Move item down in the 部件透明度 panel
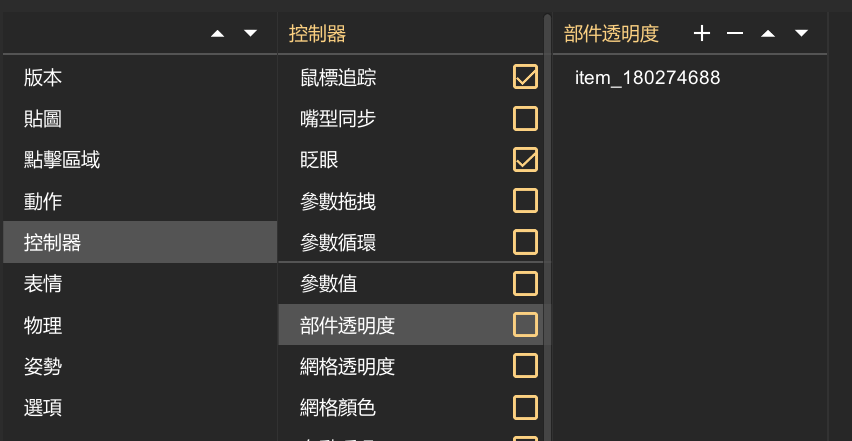Screen dimensions: 852x441 [x=801, y=34]
